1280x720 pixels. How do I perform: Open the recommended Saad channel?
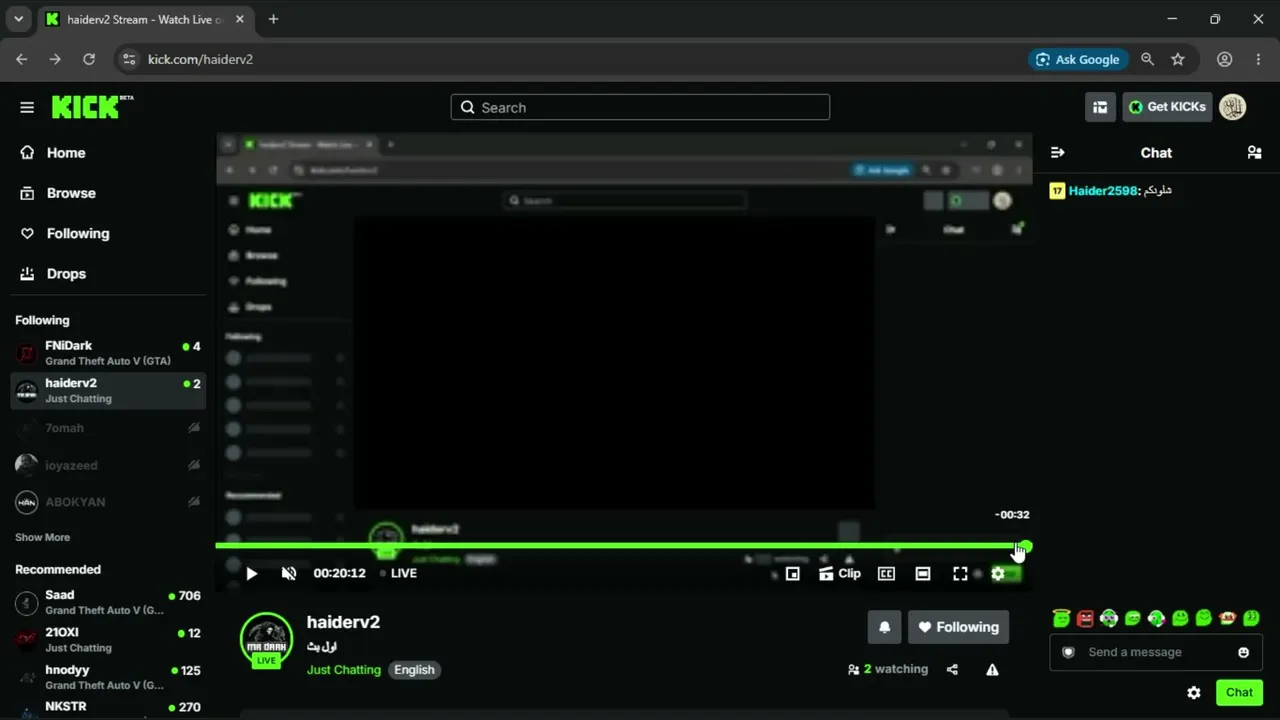click(108, 602)
